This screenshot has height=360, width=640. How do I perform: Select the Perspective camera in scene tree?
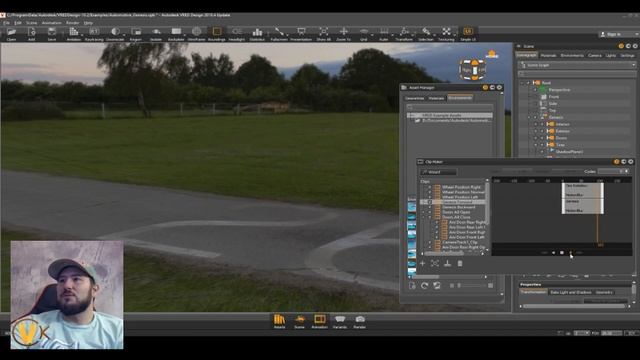559,90
